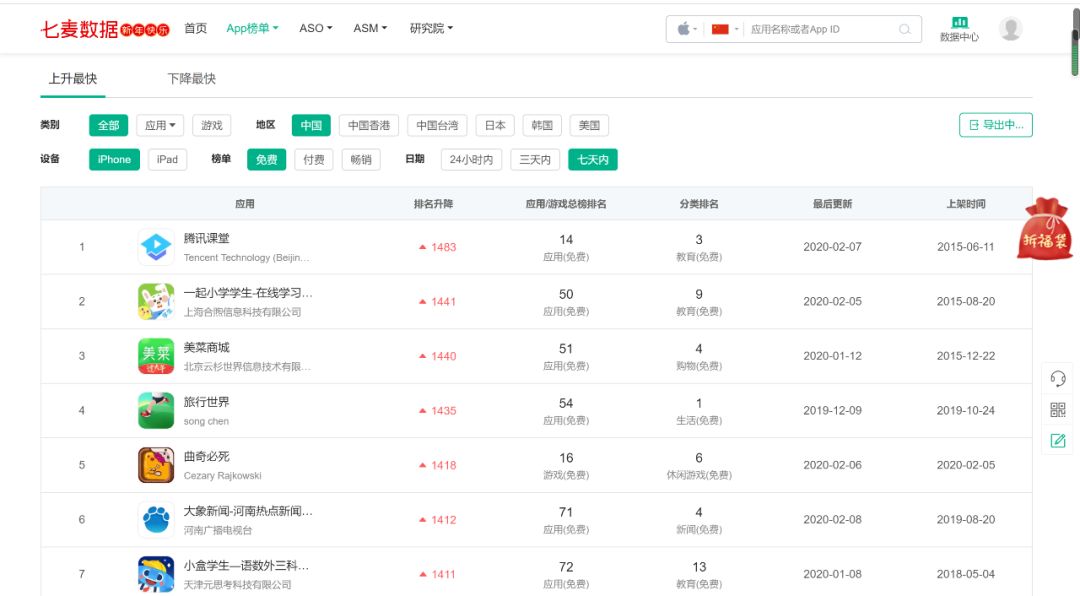Click the 曲奇必死 game icon
This screenshot has width=1080, height=596.
click(x=156, y=465)
